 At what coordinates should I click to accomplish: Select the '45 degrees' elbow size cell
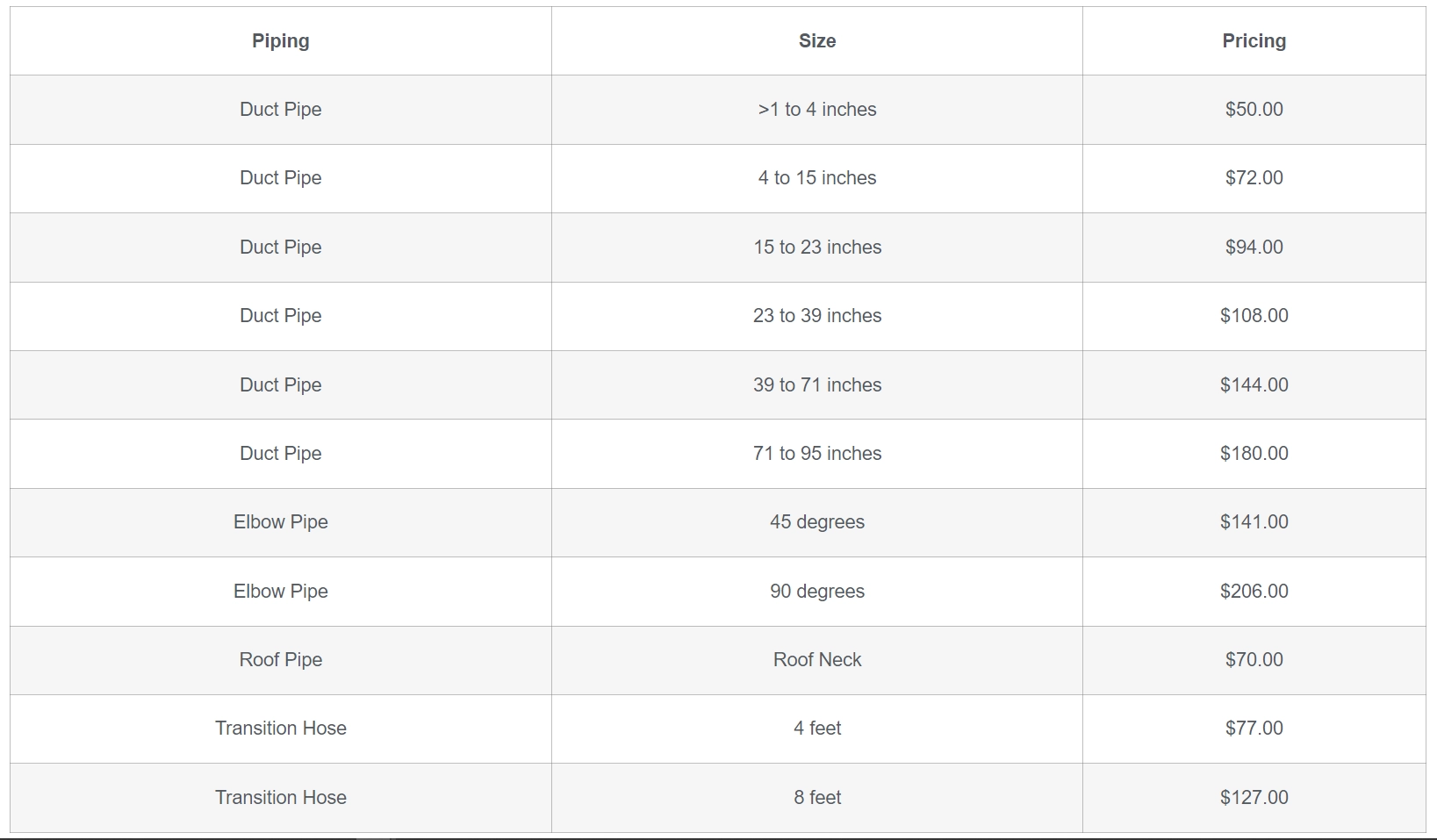[816, 522]
